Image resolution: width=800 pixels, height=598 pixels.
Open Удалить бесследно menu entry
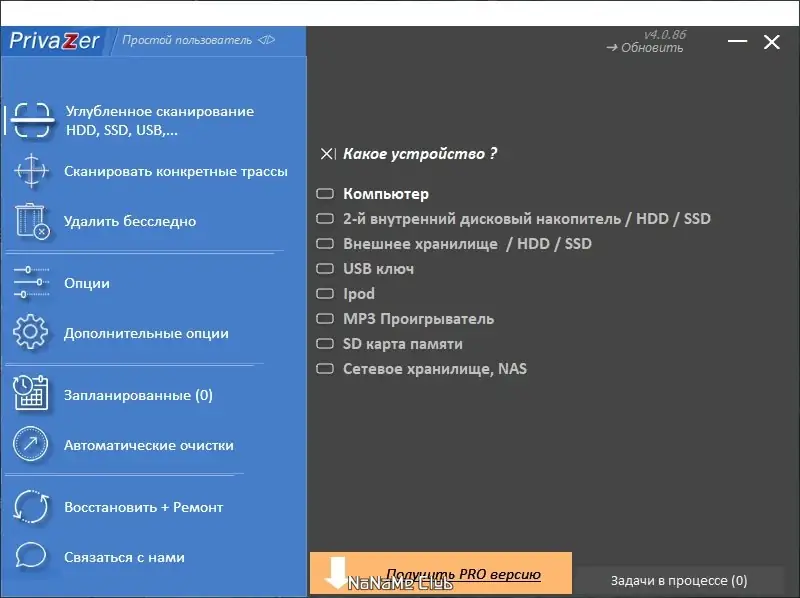[130, 221]
